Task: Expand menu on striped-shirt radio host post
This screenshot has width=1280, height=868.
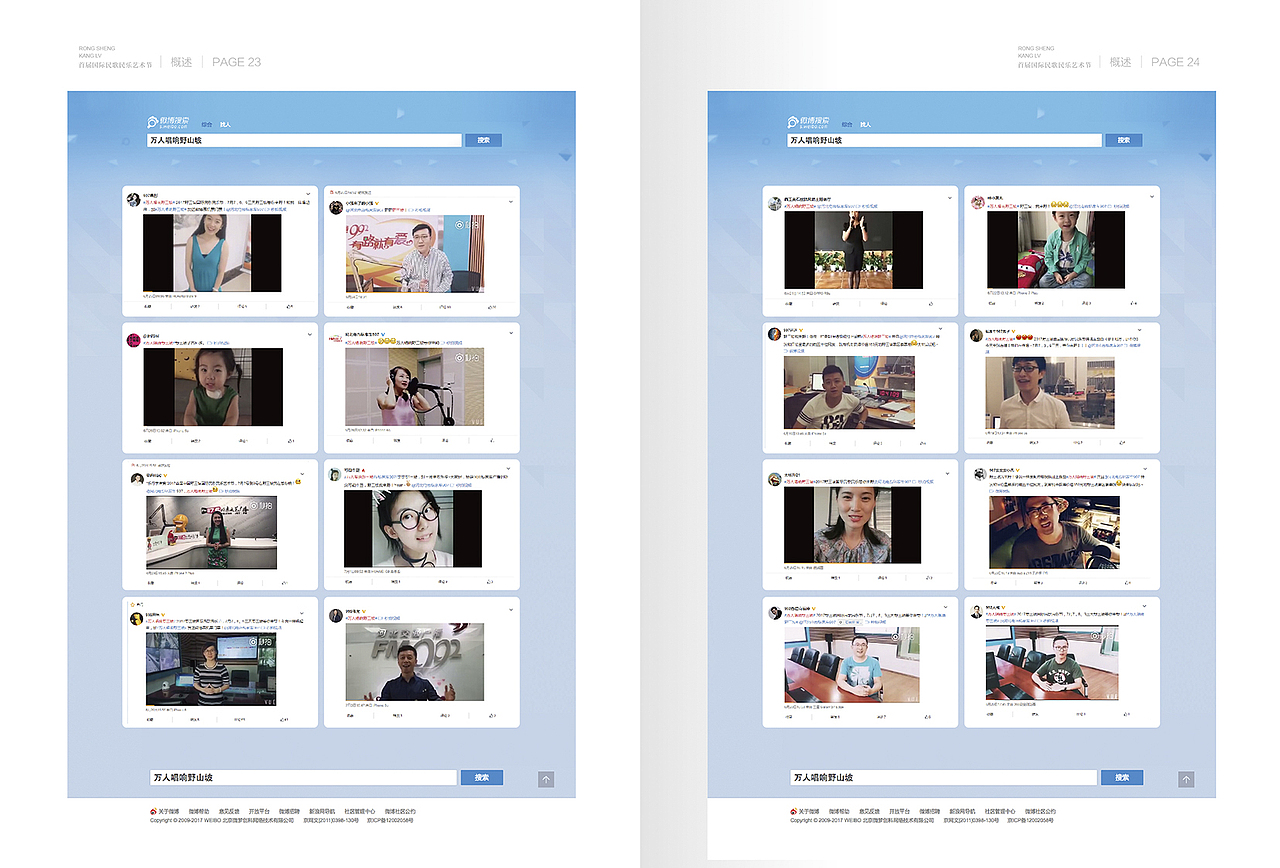Action: [510, 201]
